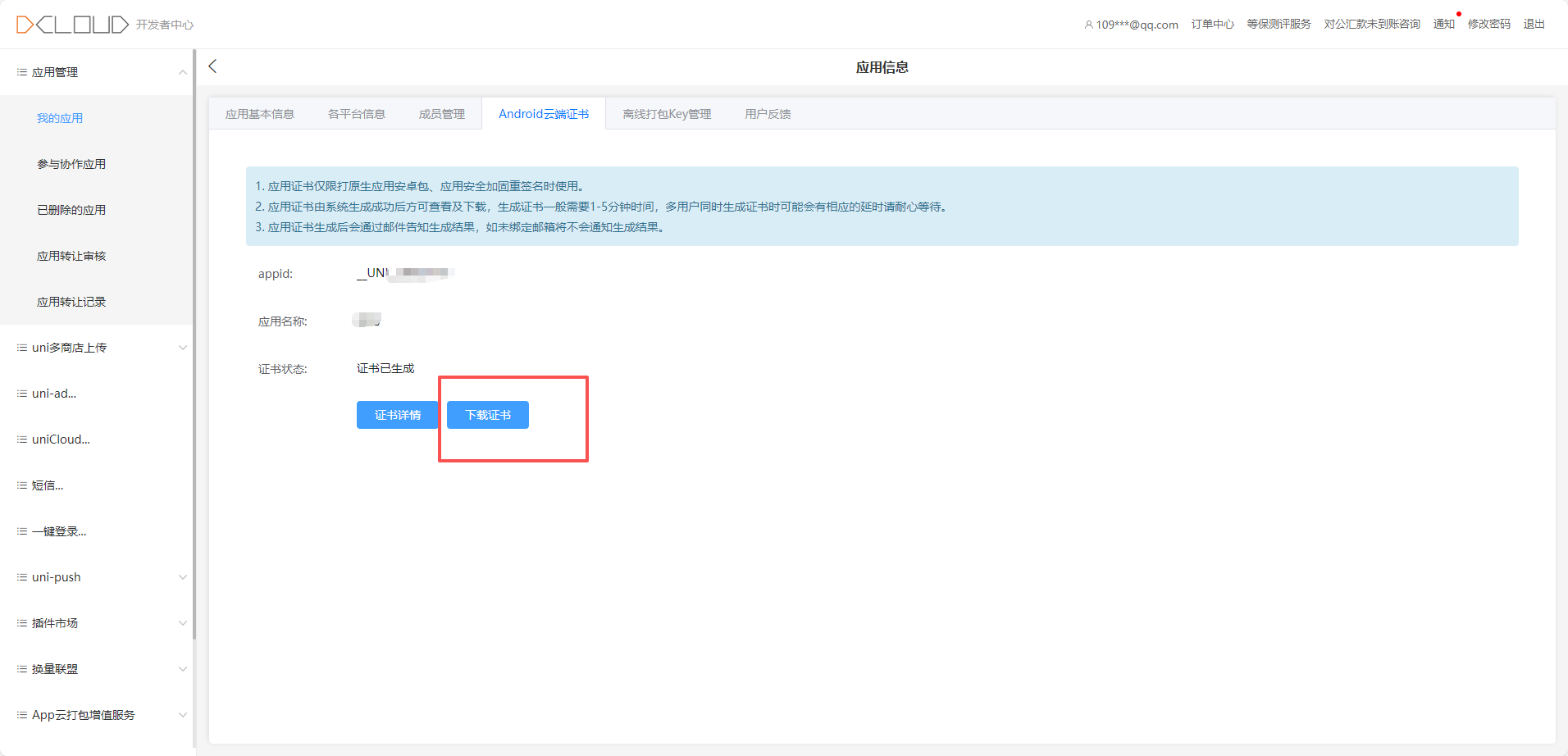Click the 证书已生成 status text
Screen dimensions: 1568x756
[385, 368]
